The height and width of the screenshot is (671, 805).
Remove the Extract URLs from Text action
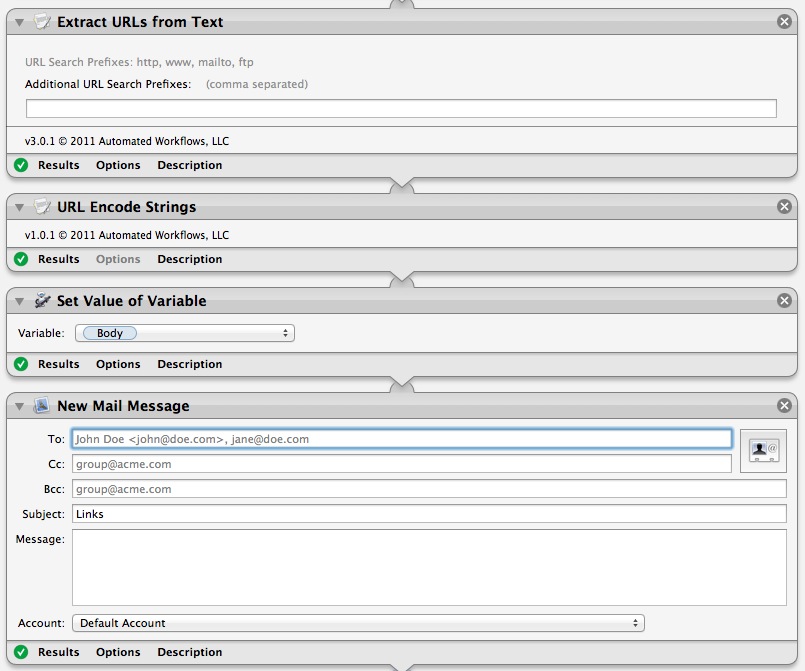click(786, 21)
